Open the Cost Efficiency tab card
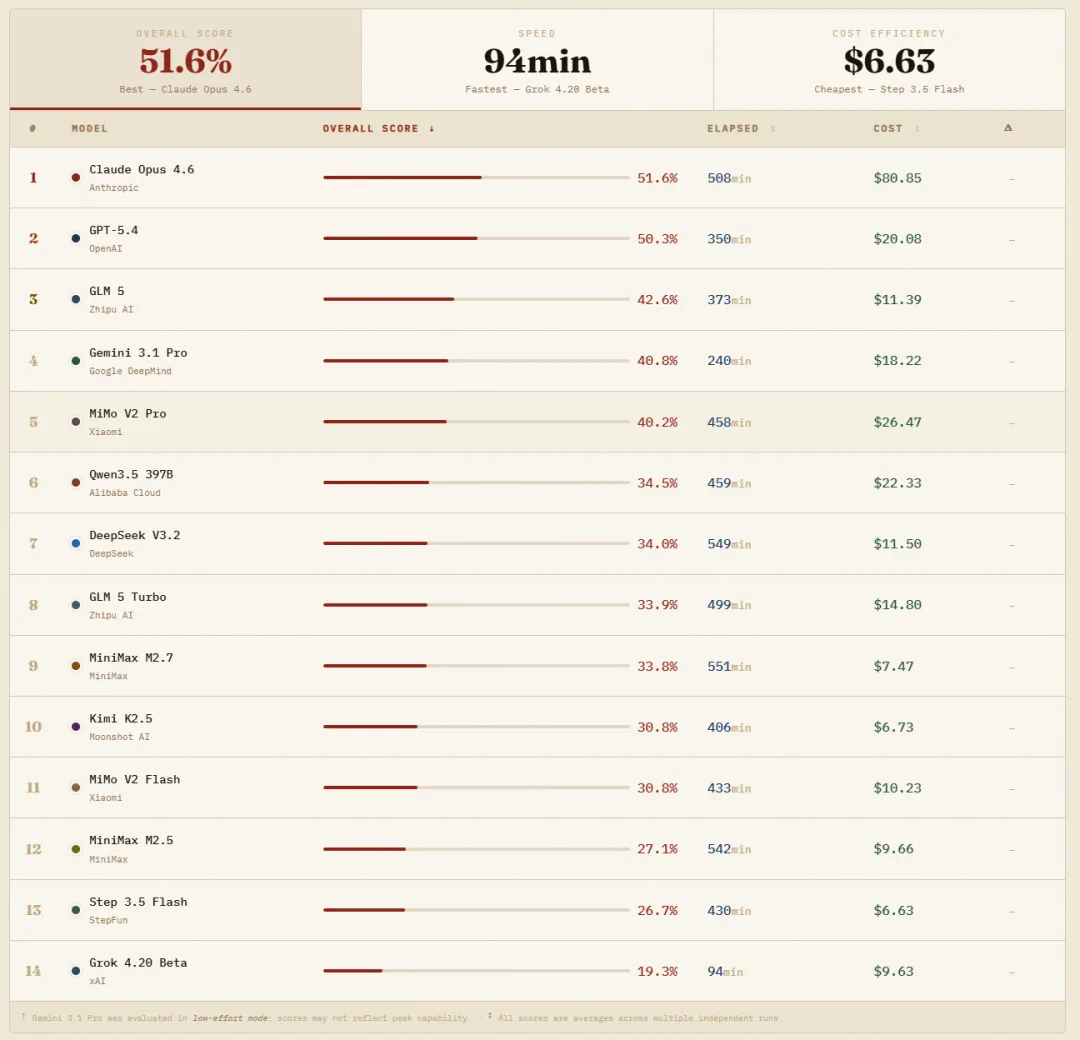The height and width of the screenshot is (1040, 1080). click(889, 59)
